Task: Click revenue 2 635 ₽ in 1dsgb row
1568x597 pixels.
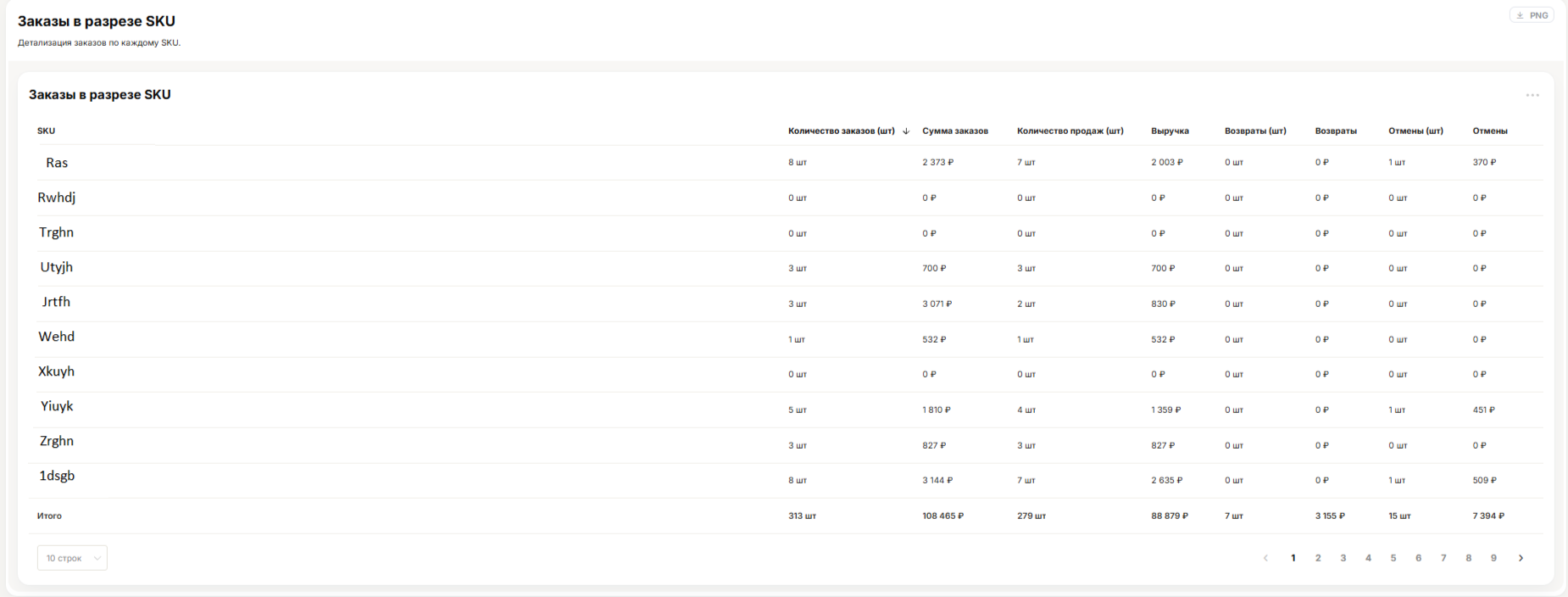Action: coord(1167,480)
